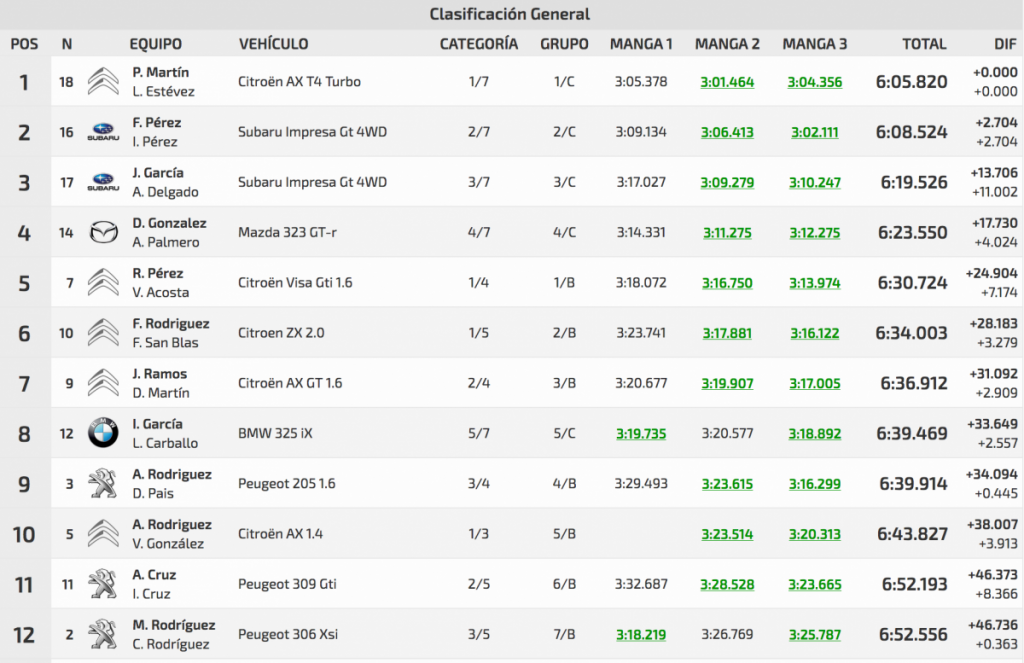Open Manga 3 time 3:16.299
Image resolution: width=1024 pixels, height=663 pixels.
814,483
